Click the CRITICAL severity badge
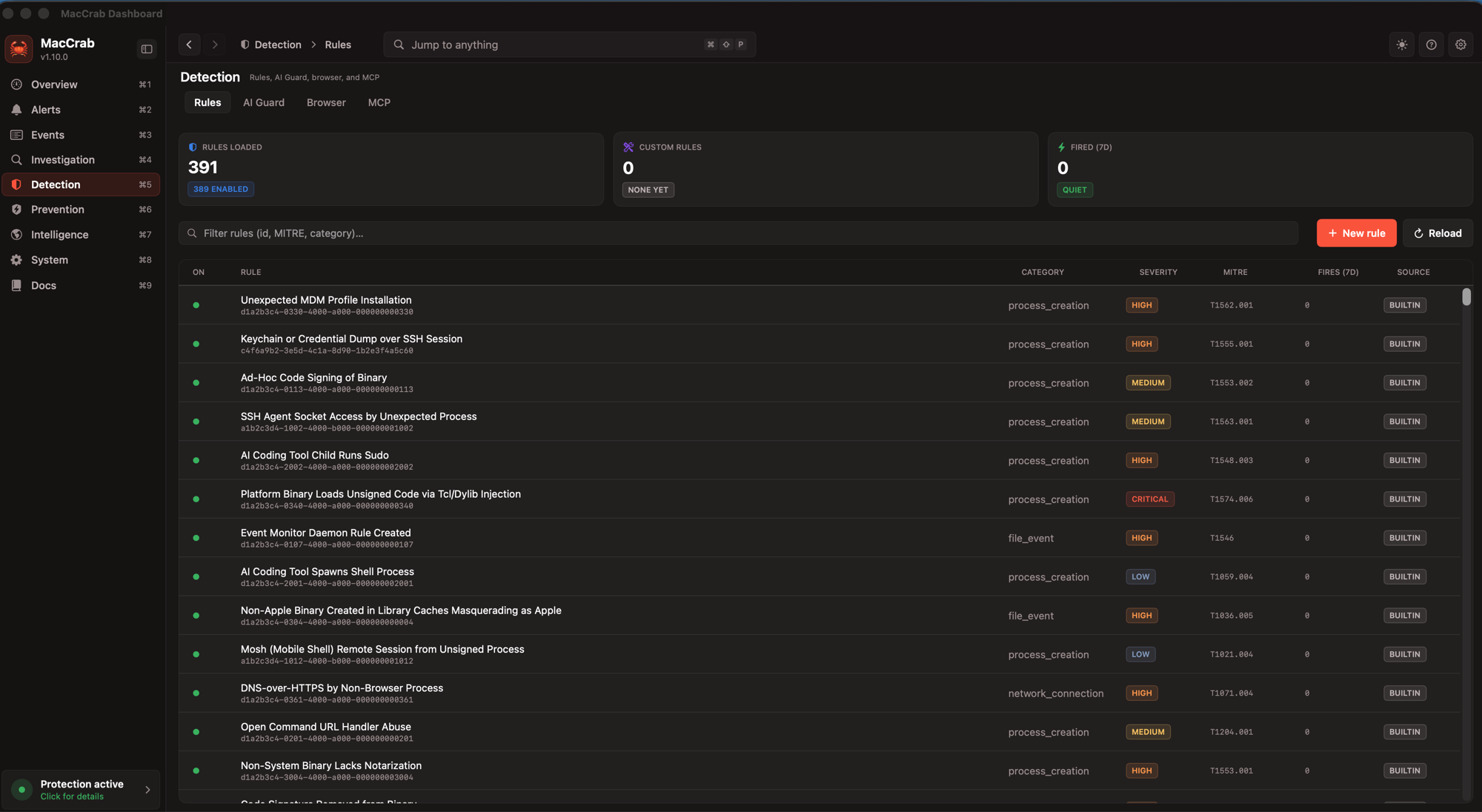 tap(1149, 499)
